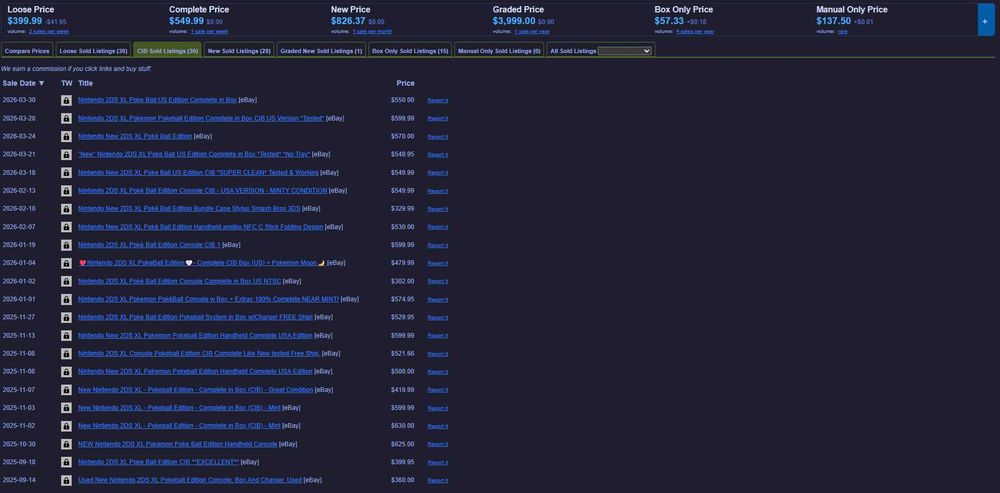Click 'Report it' on the $630.00 sale

click(x=438, y=426)
